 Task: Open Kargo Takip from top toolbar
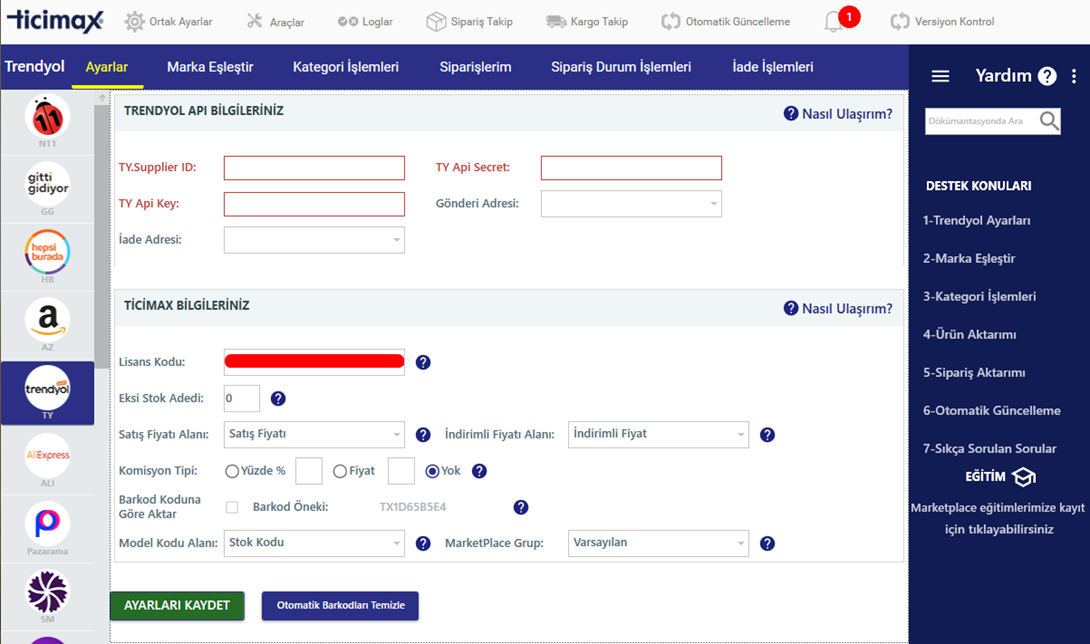coord(587,22)
